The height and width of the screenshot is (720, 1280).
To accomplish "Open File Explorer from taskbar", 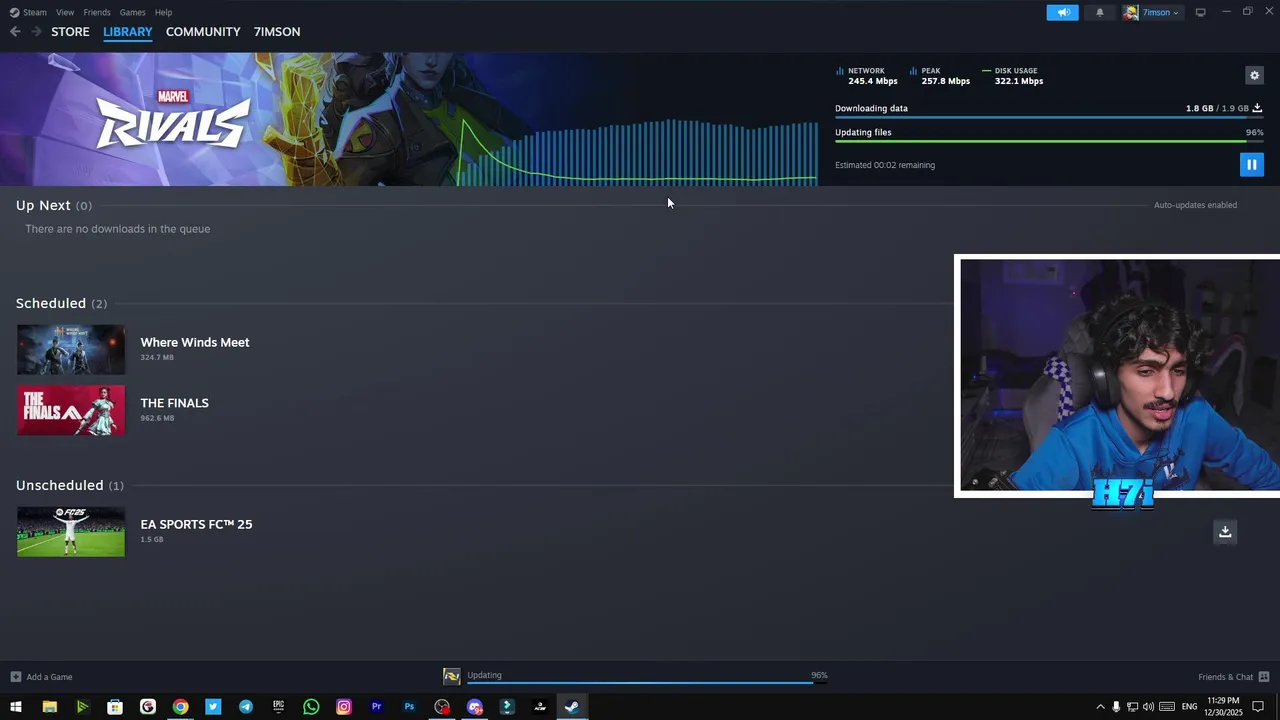I will [49, 707].
